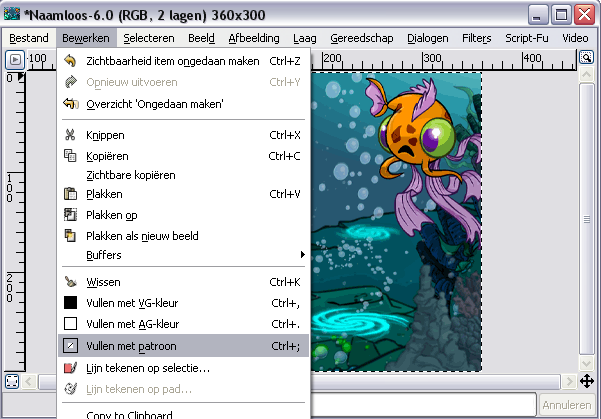This screenshot has width=601, height=419.
Task: Close the Naamloos-6.0 window
Action: pyautogui.click(x=585, y=15)
